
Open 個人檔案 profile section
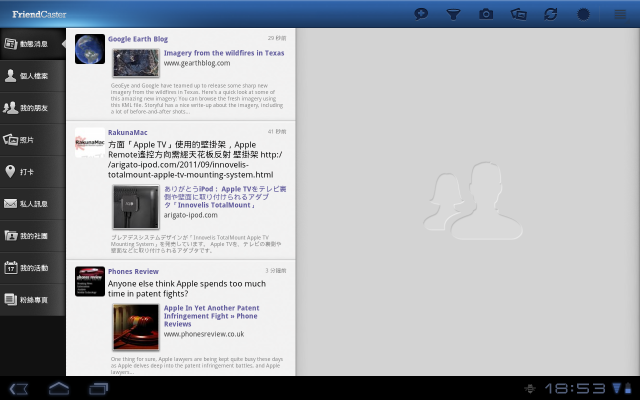(33, 76)
